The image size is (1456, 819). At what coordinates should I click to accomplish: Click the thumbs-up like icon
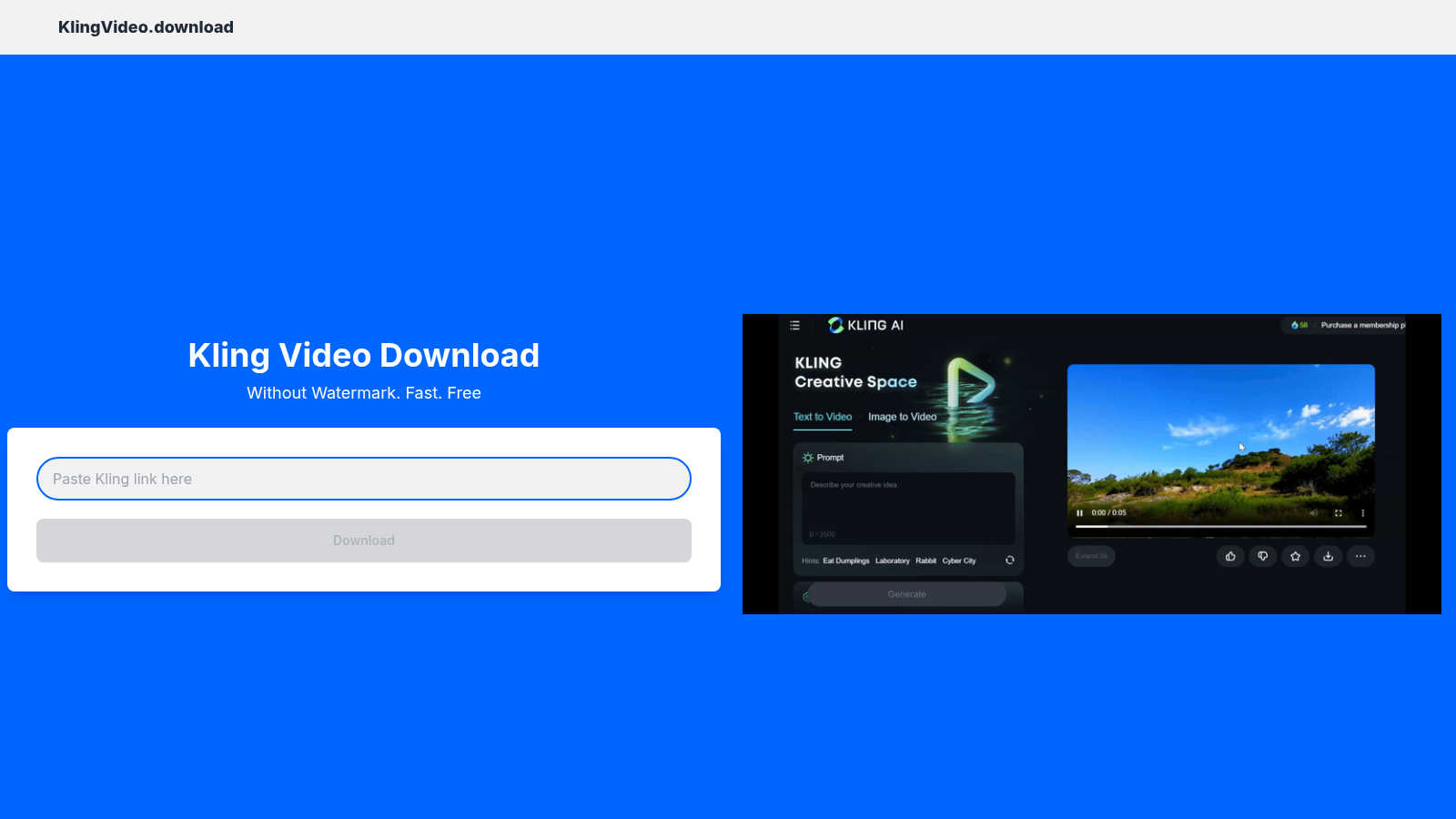1230,556
